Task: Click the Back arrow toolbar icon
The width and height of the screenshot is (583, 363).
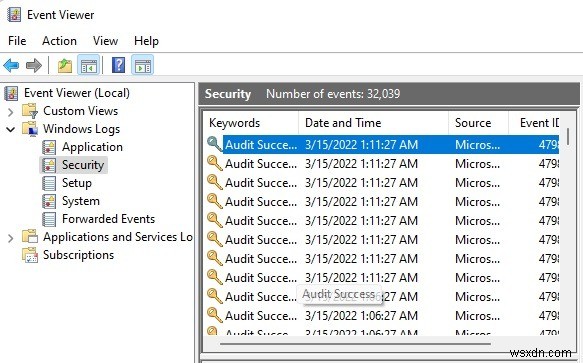Action: (x=11, y=65)
